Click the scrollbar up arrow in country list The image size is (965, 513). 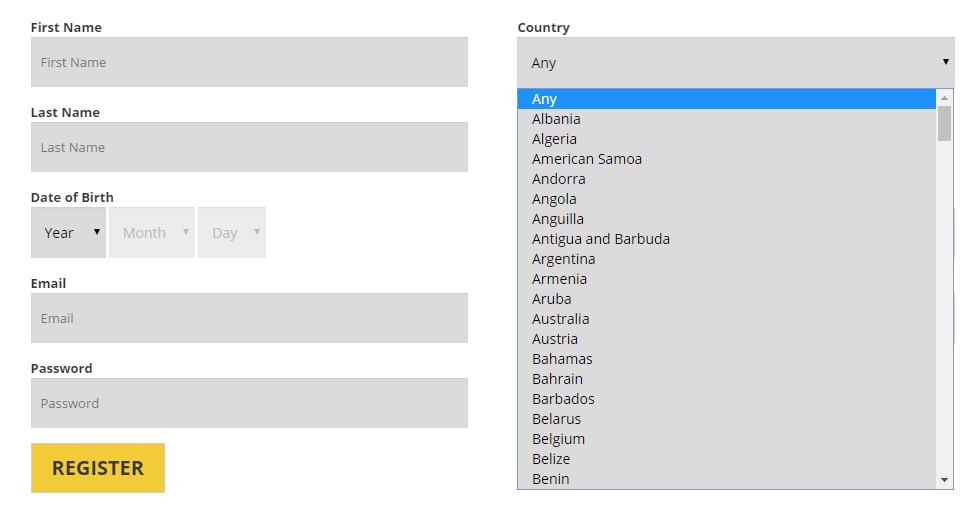945,98
